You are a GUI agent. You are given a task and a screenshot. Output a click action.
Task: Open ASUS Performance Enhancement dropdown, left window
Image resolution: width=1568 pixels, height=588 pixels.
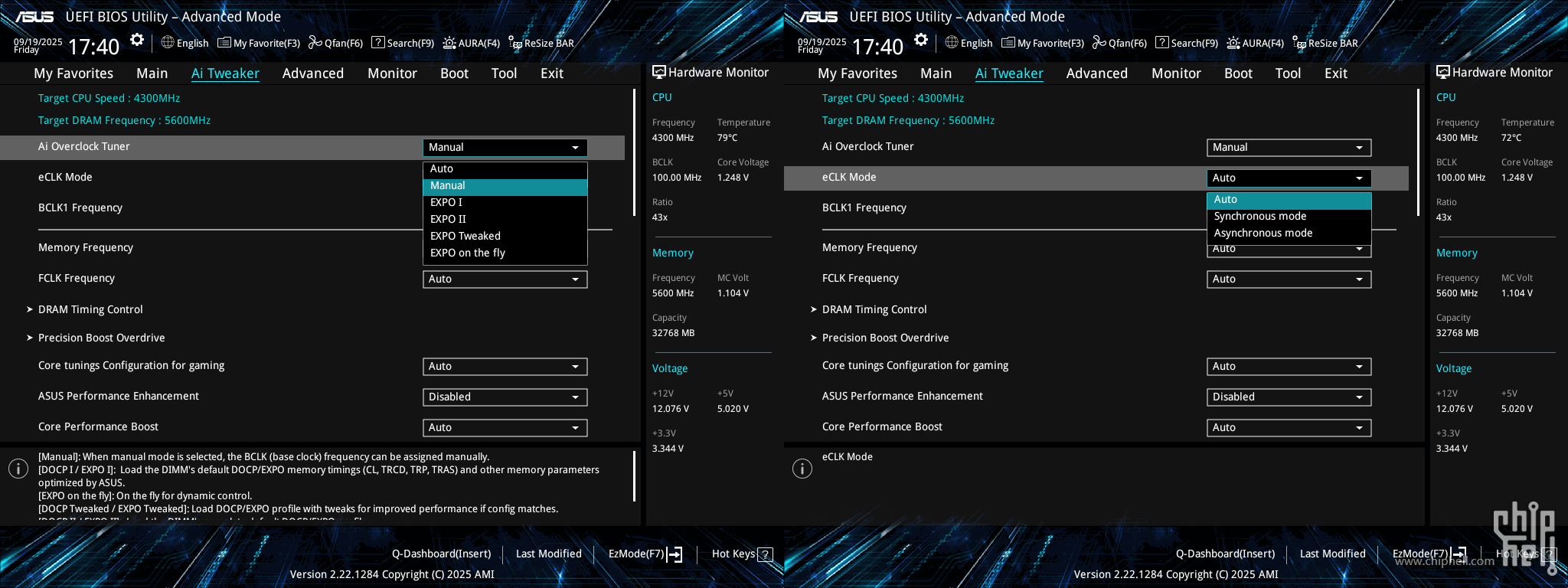point(505,397)
